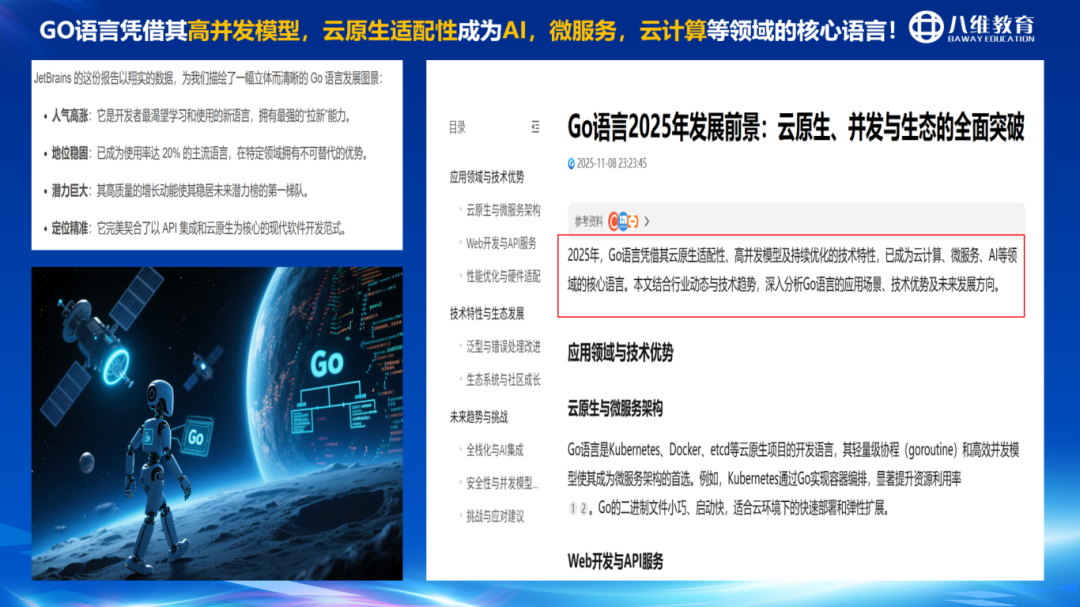Open citation reference 2 in the paragraph

point(585,508)
